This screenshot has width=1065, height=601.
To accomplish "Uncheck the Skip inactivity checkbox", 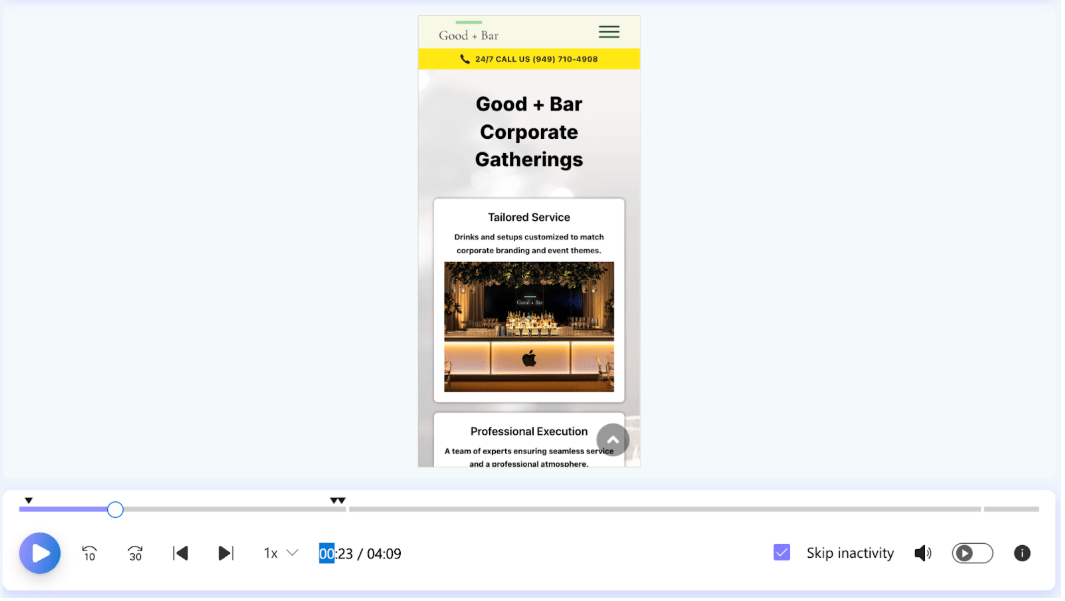I will (782, 553).
